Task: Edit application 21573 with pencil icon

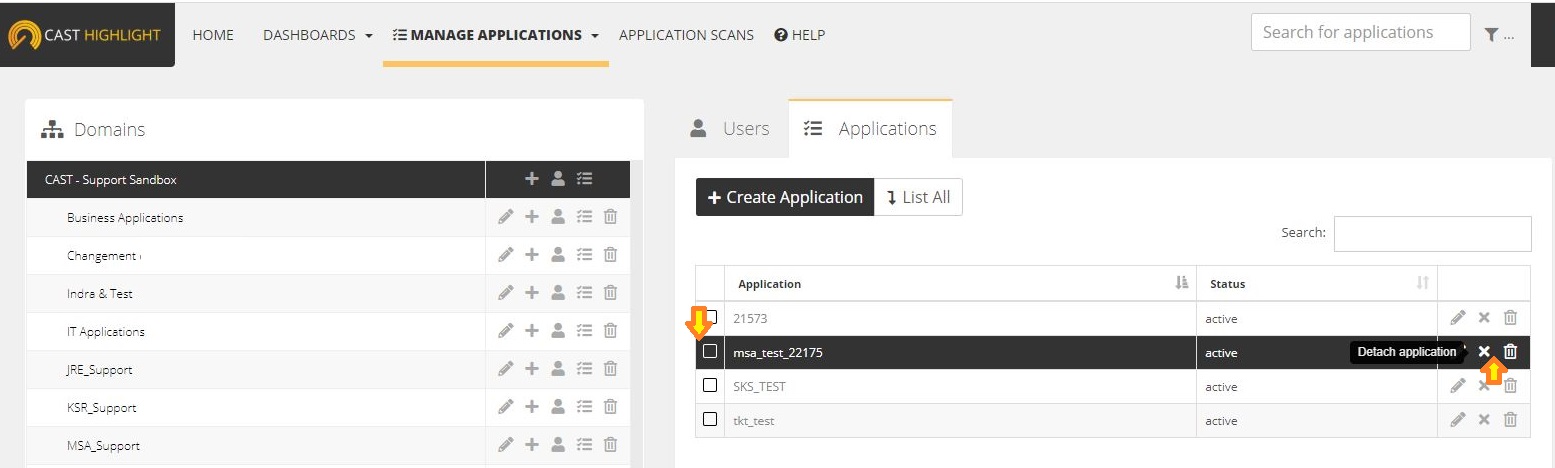Action: 1458,318
